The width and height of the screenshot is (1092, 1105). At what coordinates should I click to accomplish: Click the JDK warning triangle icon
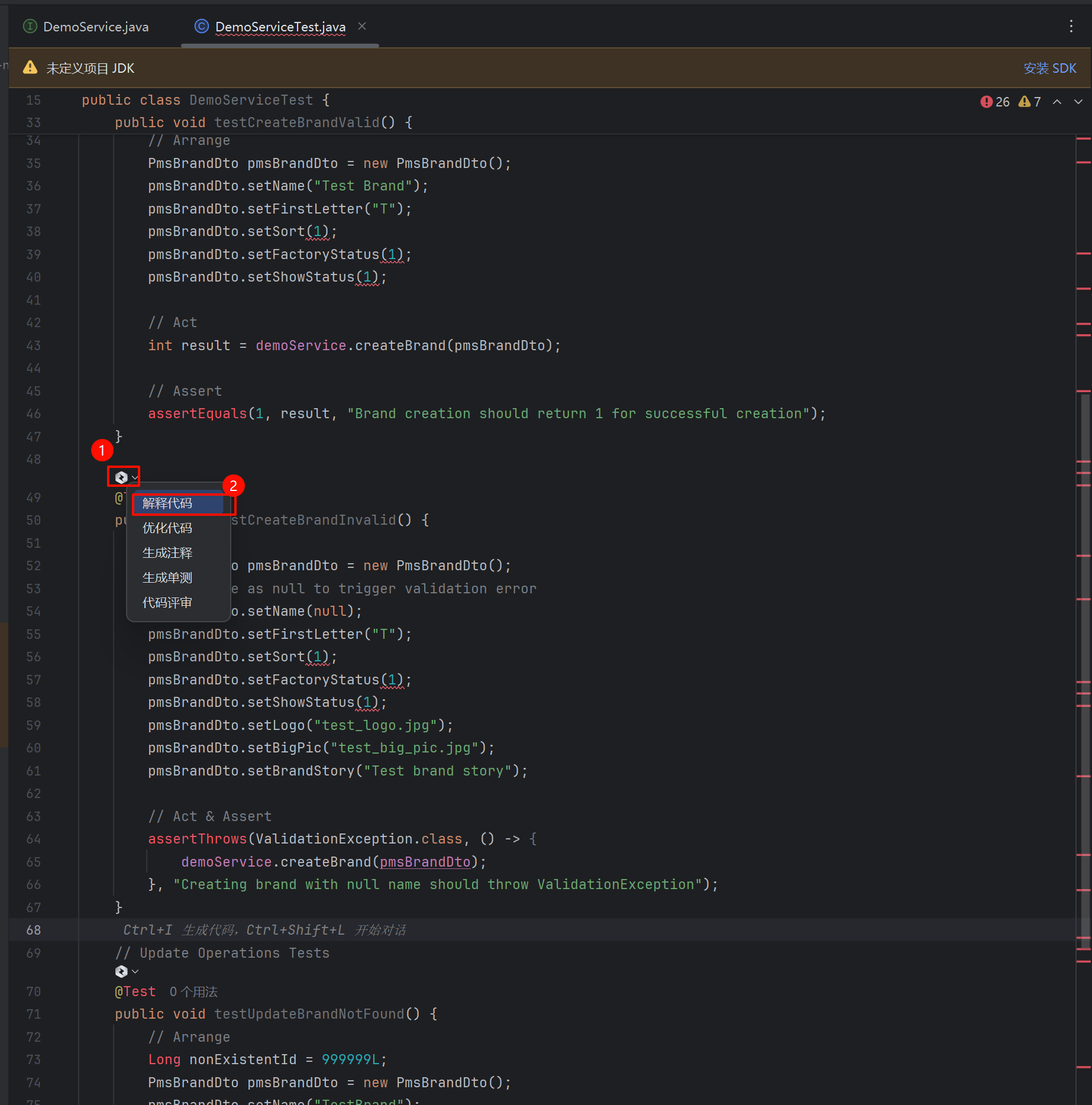(30, 67)
